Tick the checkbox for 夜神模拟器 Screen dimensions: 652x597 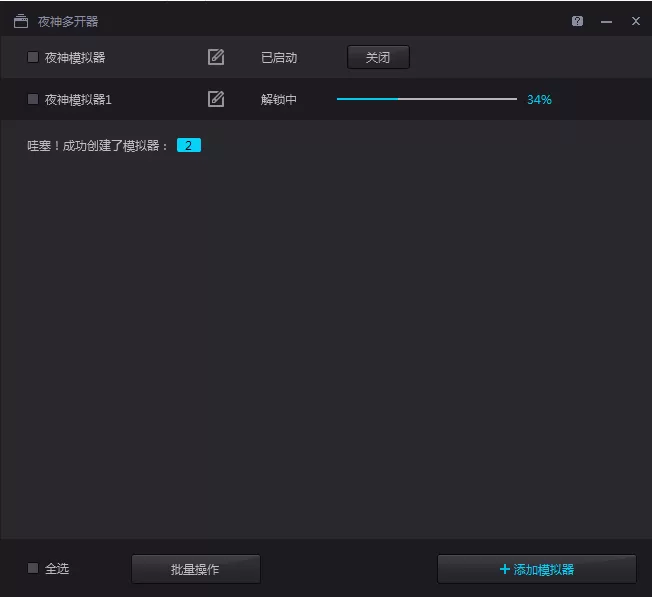coord(33,57)
